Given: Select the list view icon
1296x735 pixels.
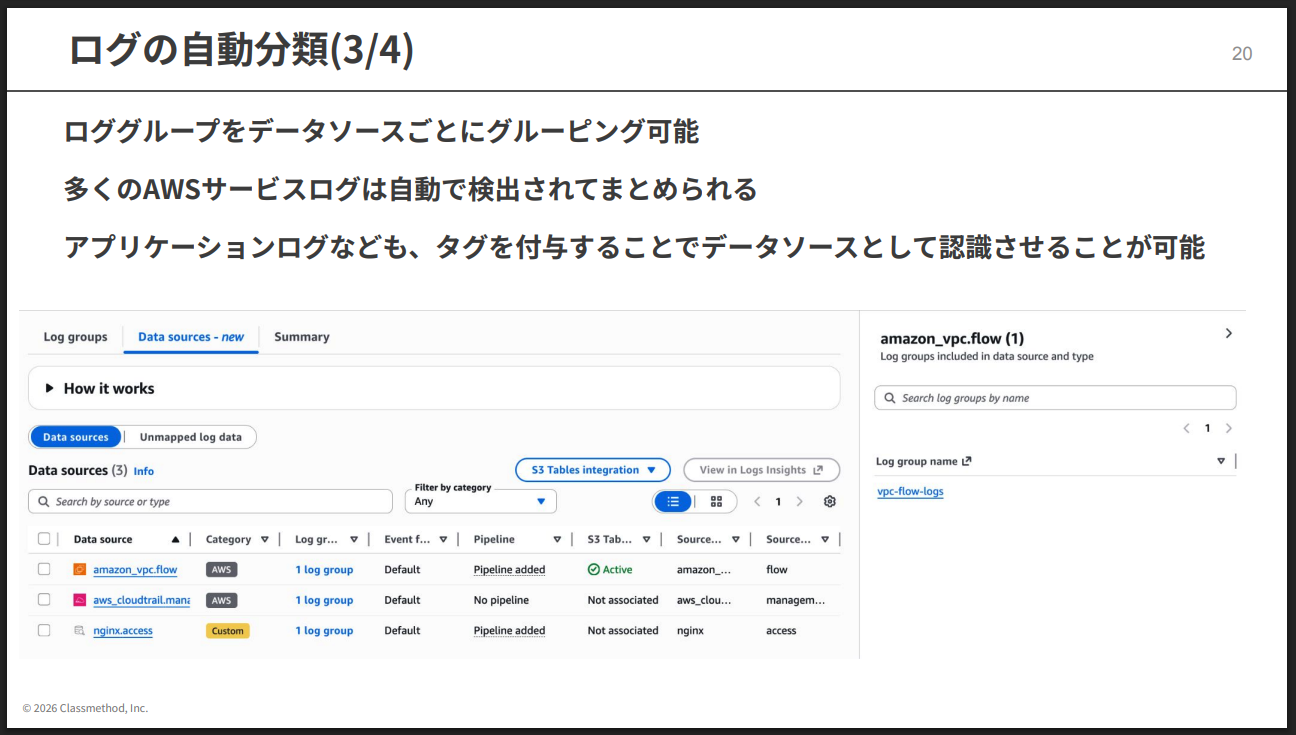Looking at the screenshot, I should tap(673, 501).
